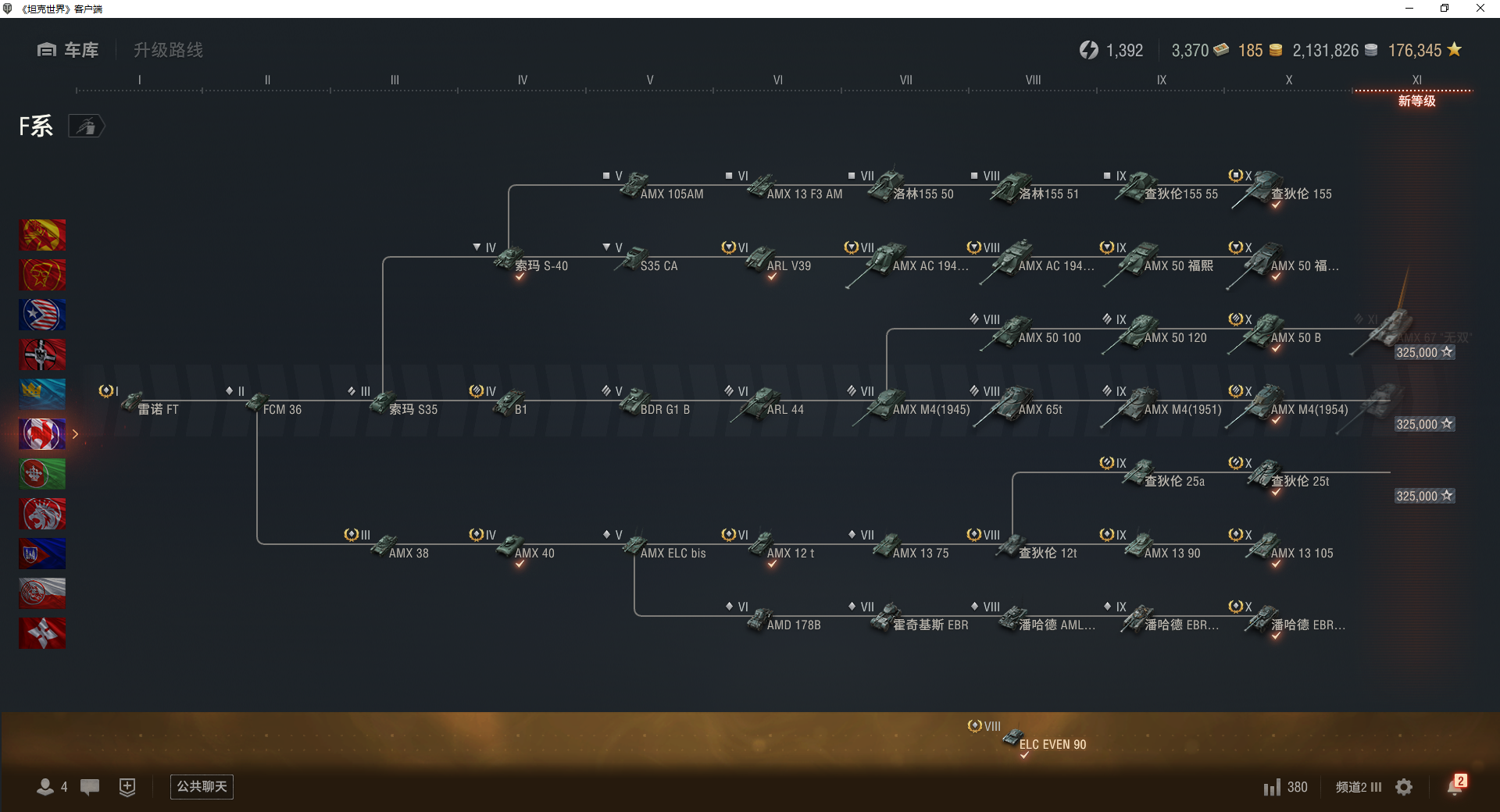Select the white-red flag at list bottom area
Screen dimensions: 1500x812
click(42, 593)
